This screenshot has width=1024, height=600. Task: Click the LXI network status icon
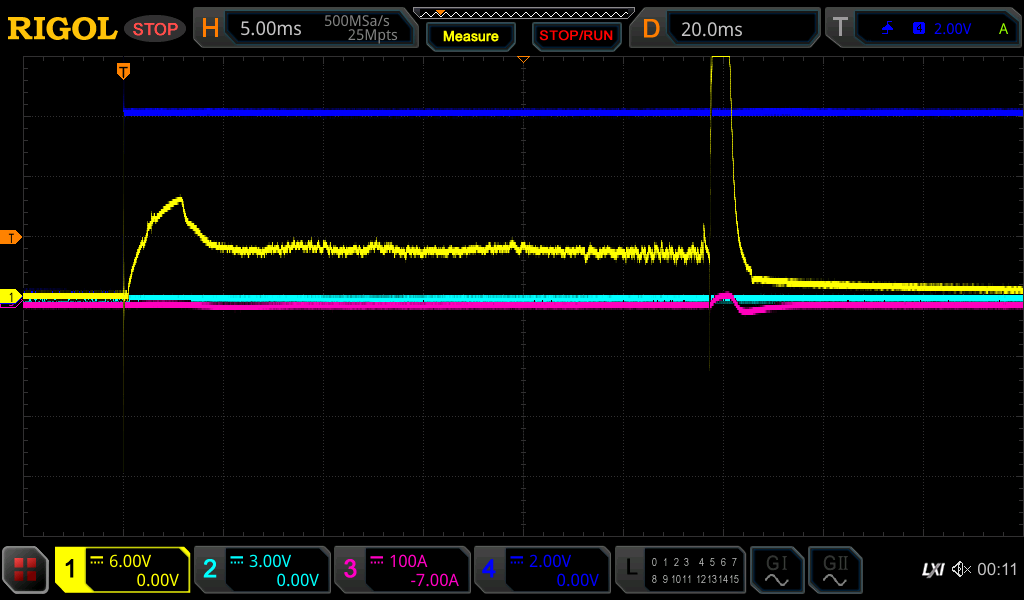pyautogui.click(x=932, y=570)
